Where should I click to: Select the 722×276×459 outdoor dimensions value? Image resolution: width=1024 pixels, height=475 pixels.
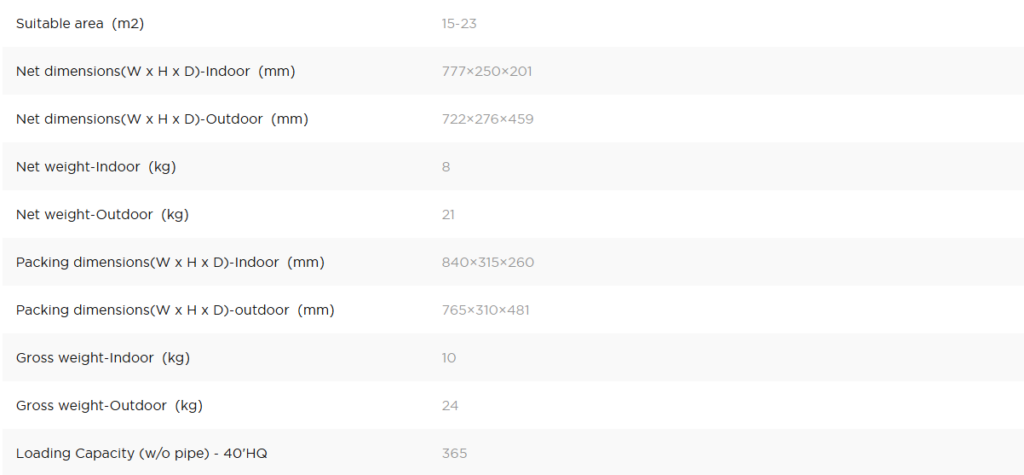point(487,119)
